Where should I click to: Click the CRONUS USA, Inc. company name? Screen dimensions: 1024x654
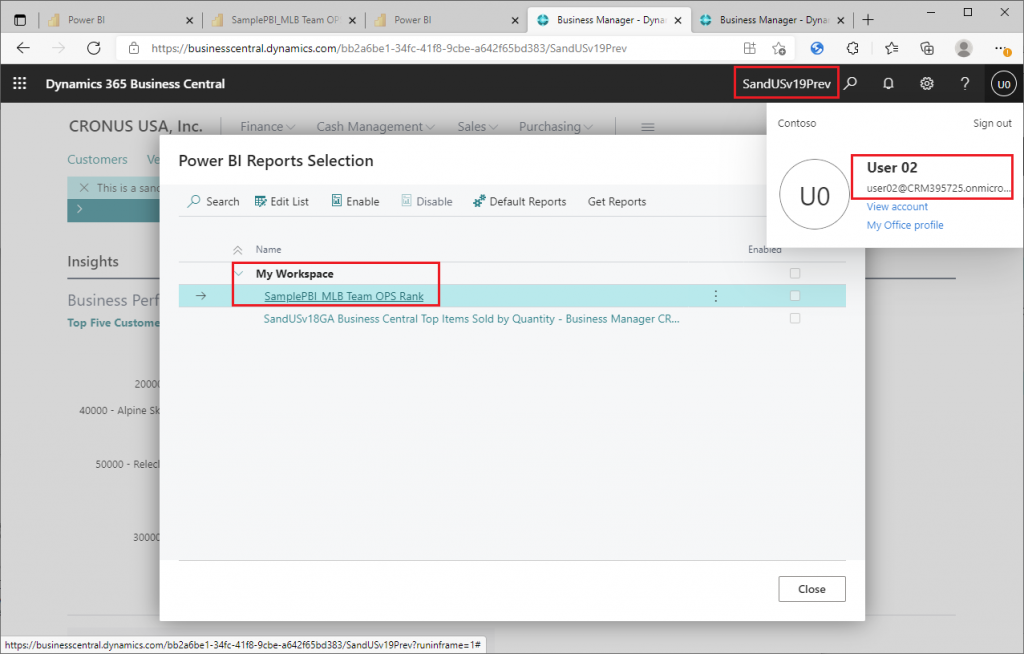coord(136,126)
